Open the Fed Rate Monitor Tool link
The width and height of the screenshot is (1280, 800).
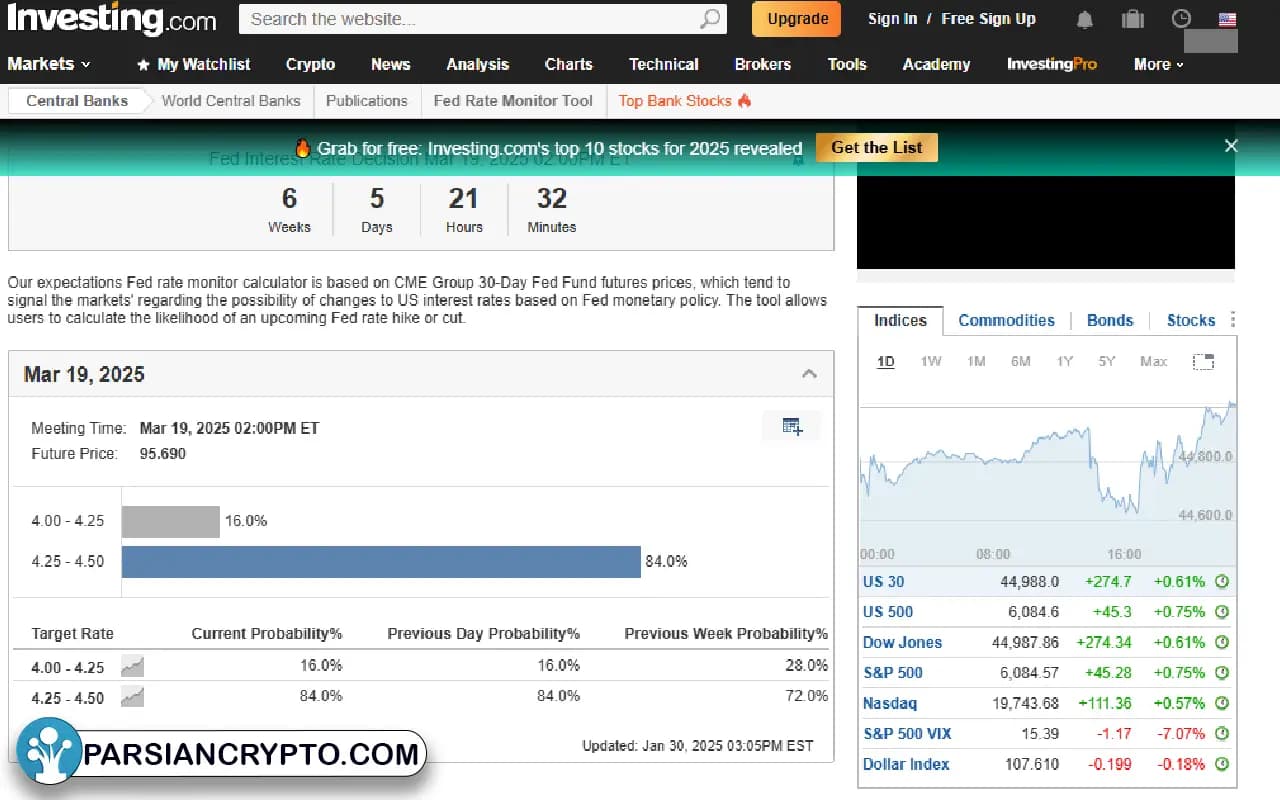513,100
